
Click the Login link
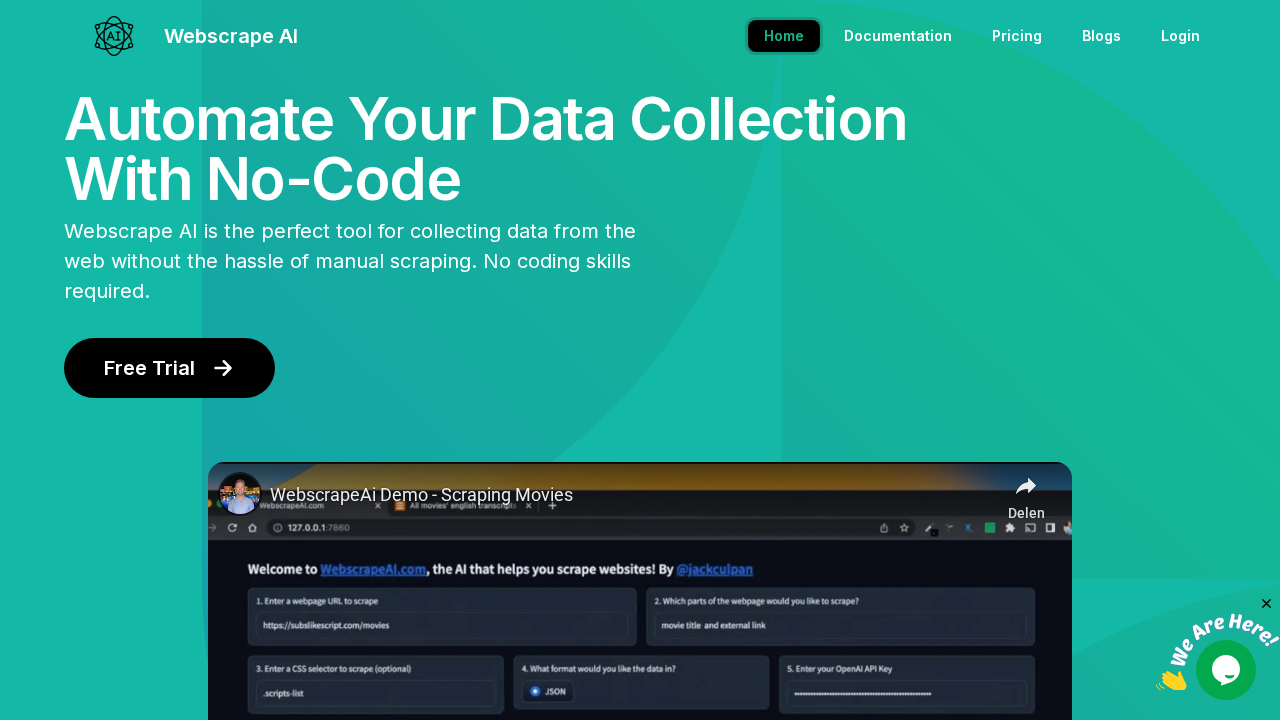coord(1180,36)
